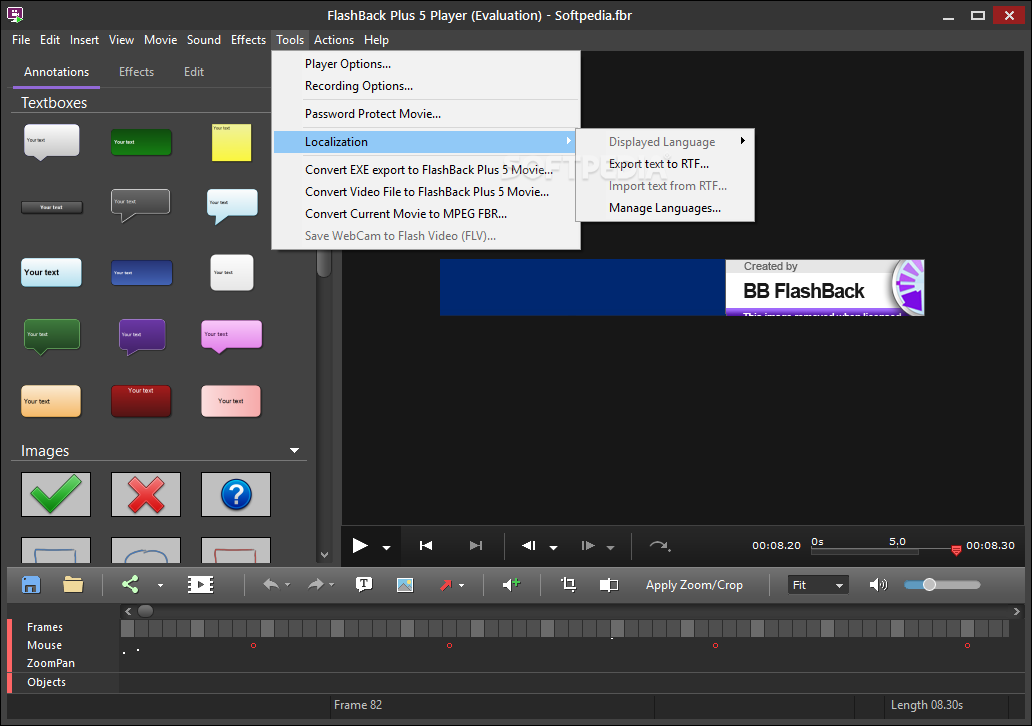The width and height of the screenshot is (1032, 726).
Task: Select the Objects timeline row label
Action: click(x=46, y=682)
